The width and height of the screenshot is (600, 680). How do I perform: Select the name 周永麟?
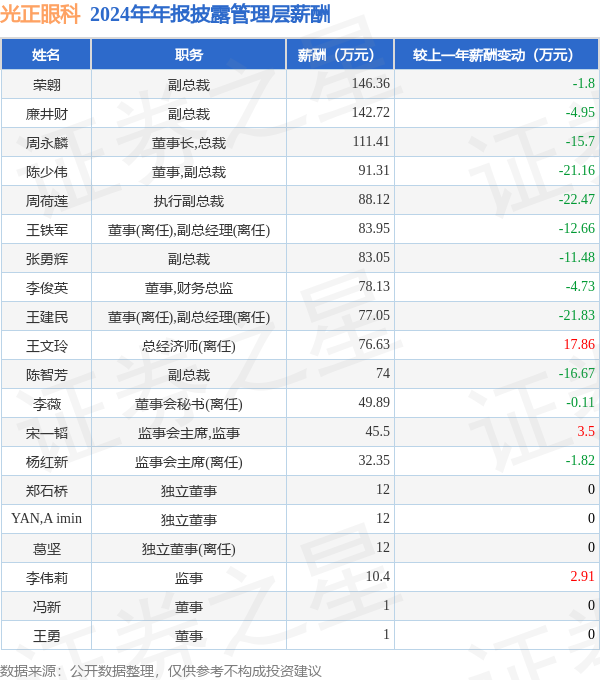pyautogui.click(x=46, y=143)
